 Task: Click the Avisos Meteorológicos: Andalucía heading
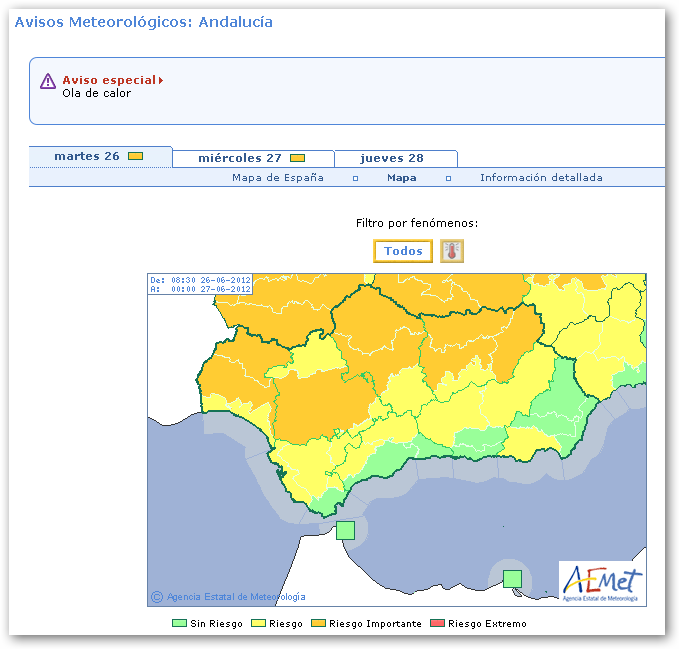point(143,22)
